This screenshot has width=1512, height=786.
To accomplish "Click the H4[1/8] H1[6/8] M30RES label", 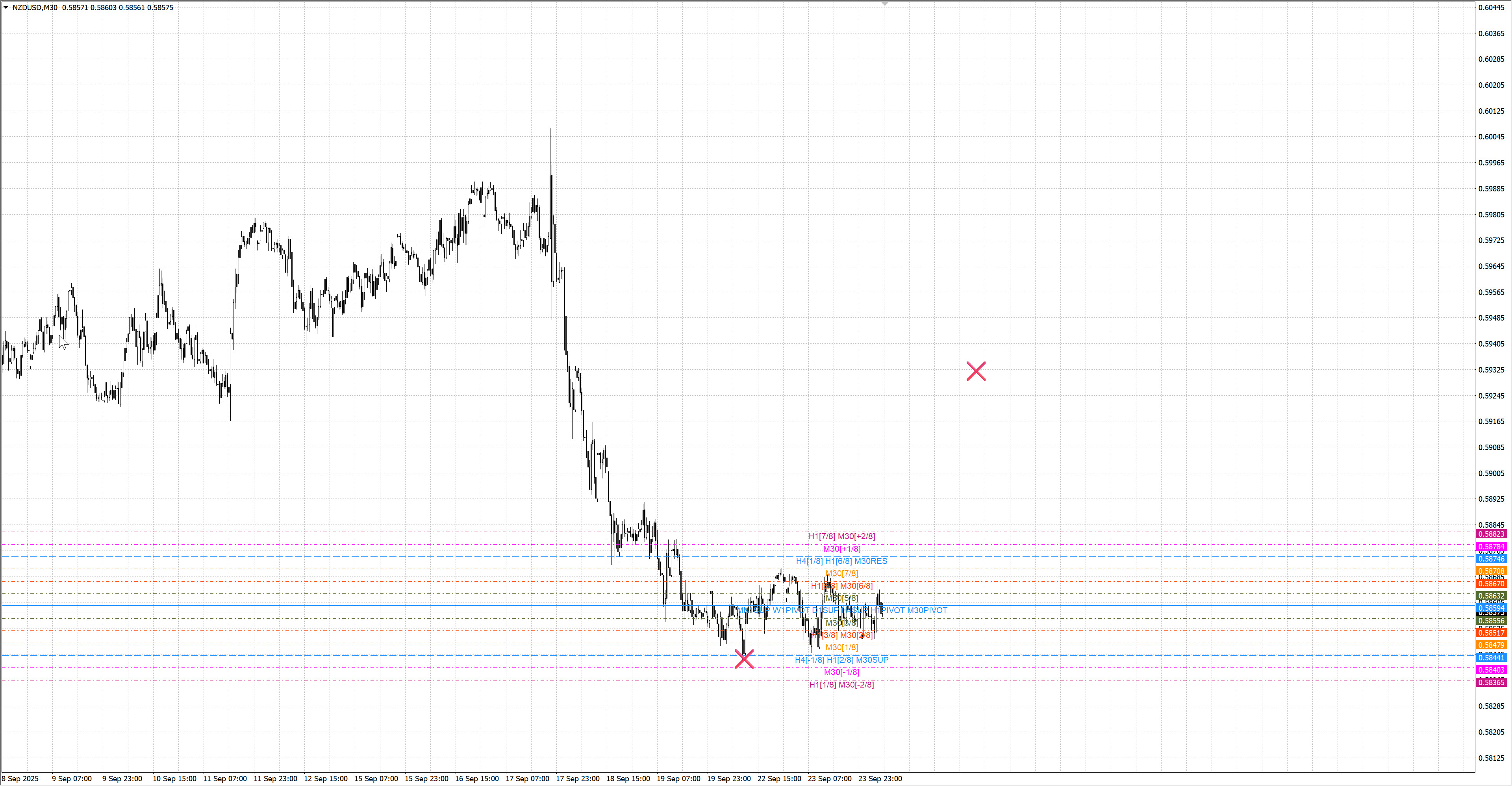I will pyautogui.click(x=841, y=561).
